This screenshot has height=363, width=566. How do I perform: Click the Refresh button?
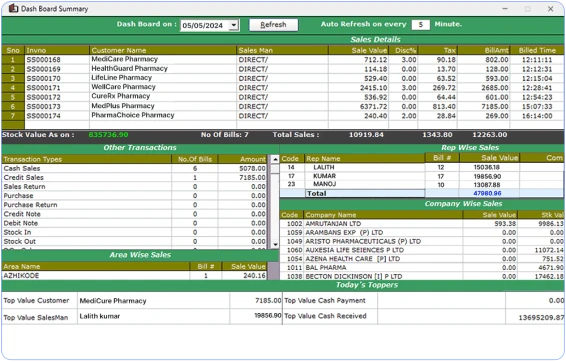tap(273, 25)
